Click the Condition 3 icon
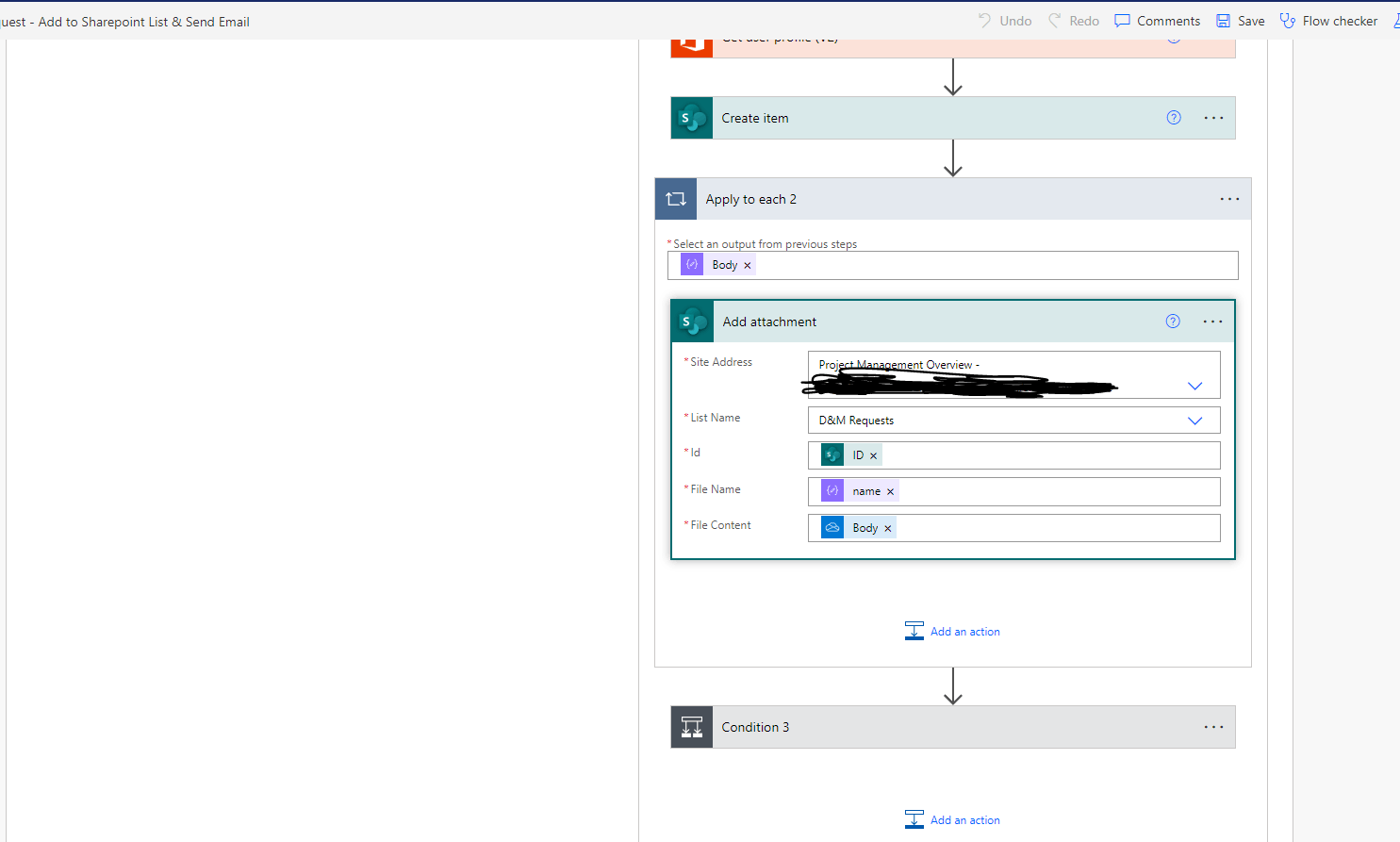The width and height of the screenshot is (1400, 842). coord(692,727)
